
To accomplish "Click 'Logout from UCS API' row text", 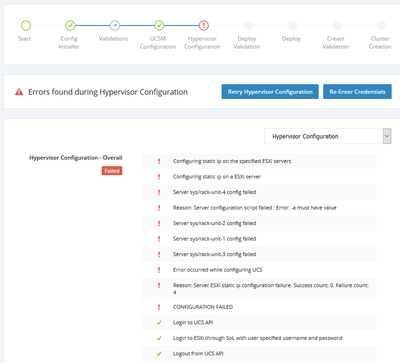I will [198, 353].
